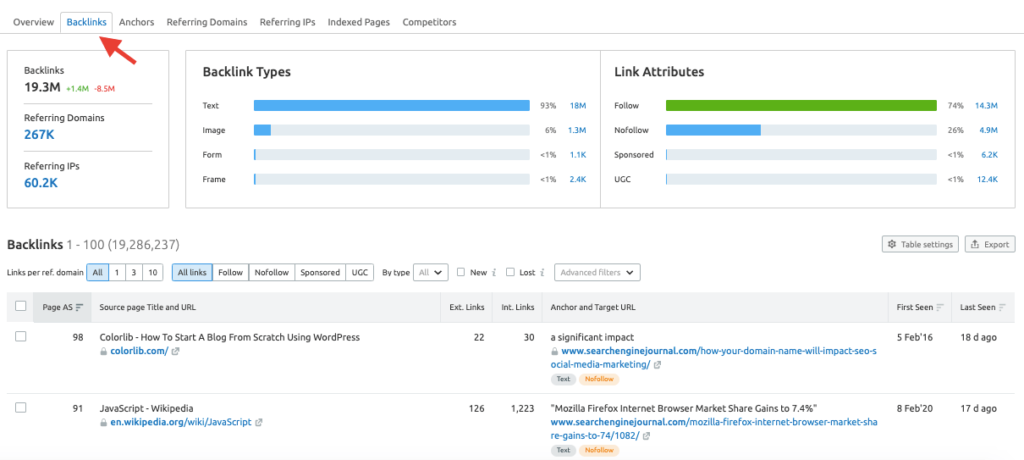The image size is (1024, 460).
Task: Set links per ref. domain to 3
Action: point(133,272)
